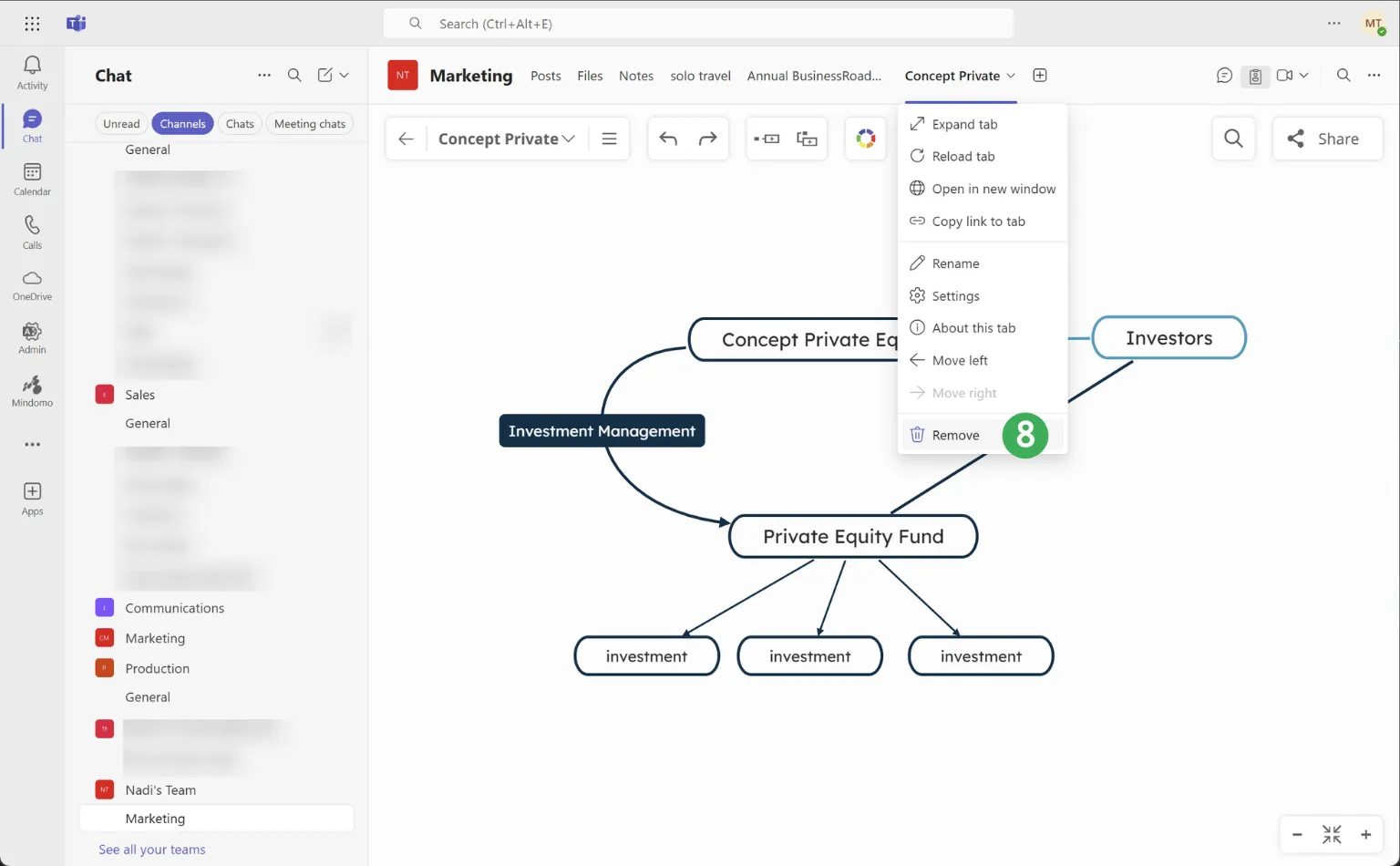
Task: Click the undo arrow in Mindomo toolbar
Action: (x=668, y=139)
